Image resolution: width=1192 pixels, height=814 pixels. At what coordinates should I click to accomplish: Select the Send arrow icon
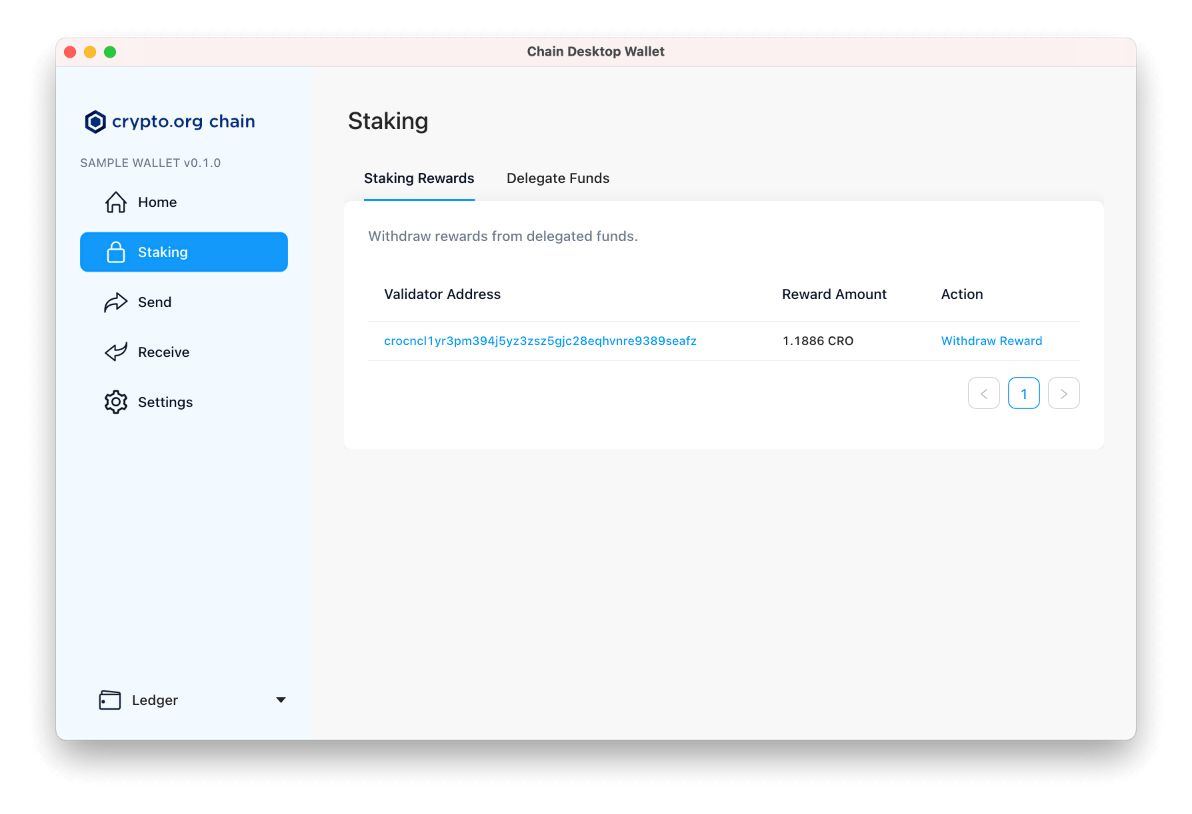pyautogui.click(x=116, y=302)
